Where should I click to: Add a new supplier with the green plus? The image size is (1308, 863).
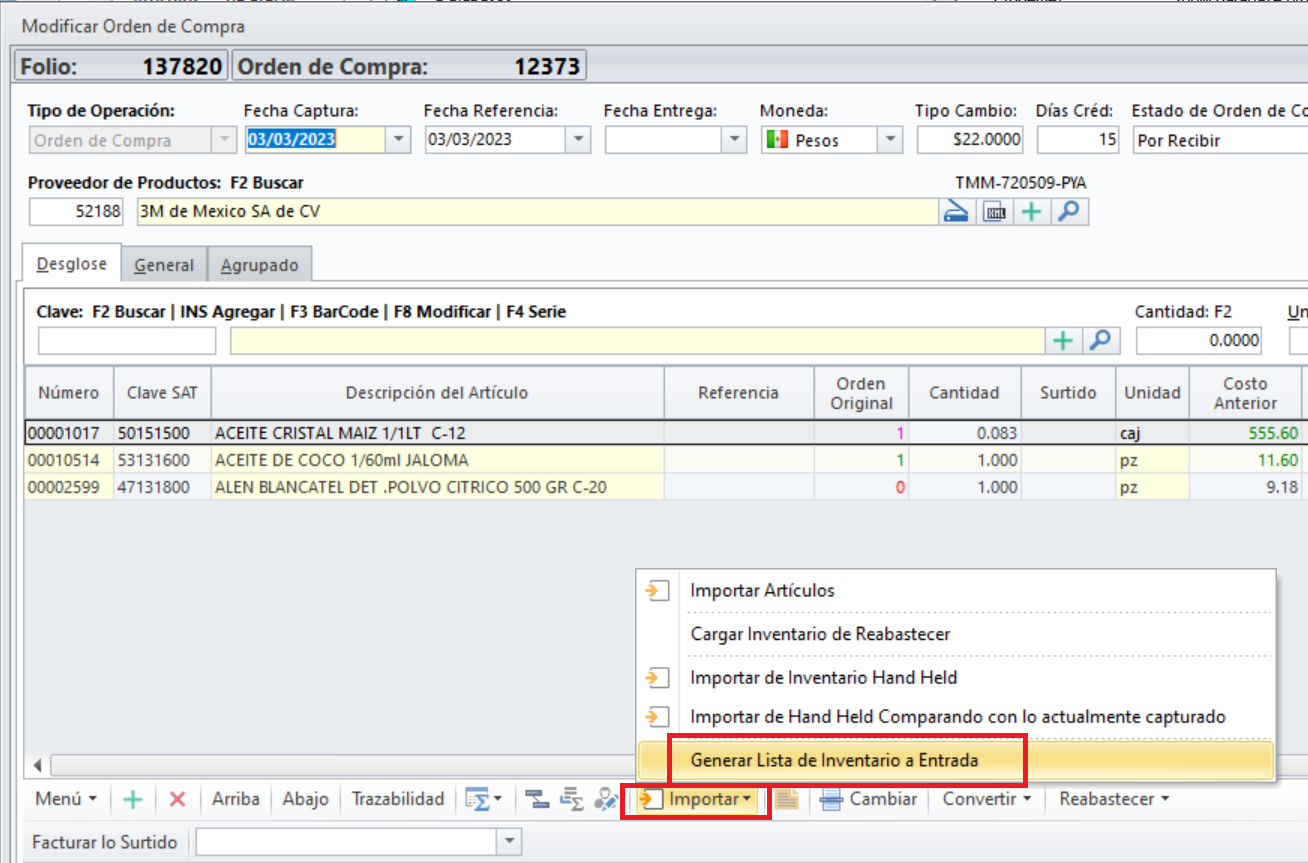coord(1032,212)
